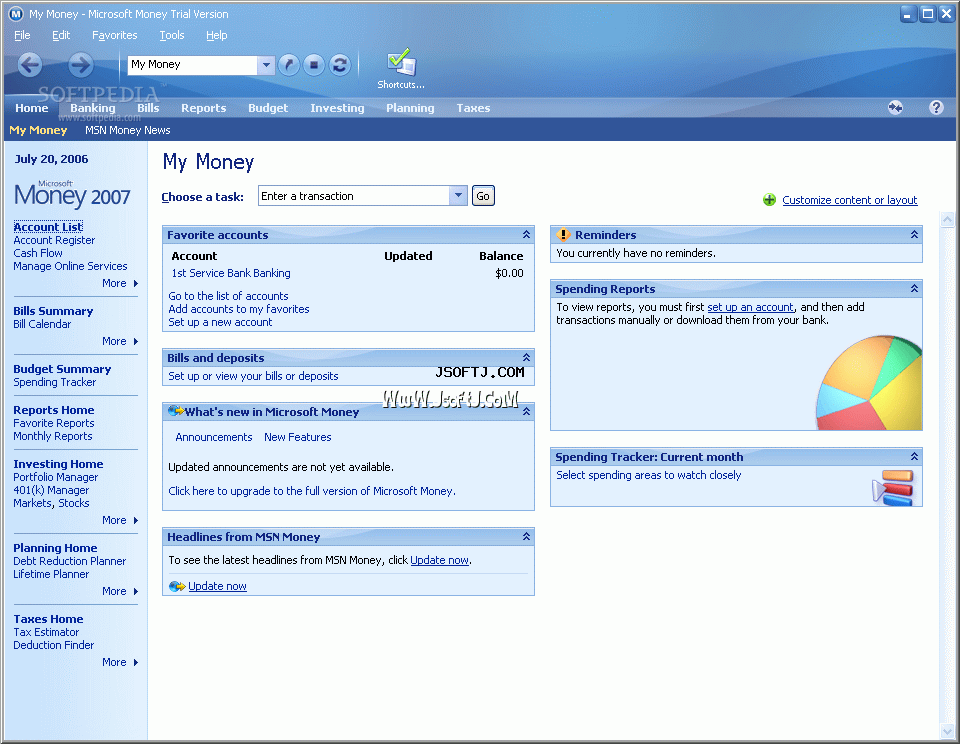
Task: Open 1st Service Bank Banking account
Action: coord(231,273)
